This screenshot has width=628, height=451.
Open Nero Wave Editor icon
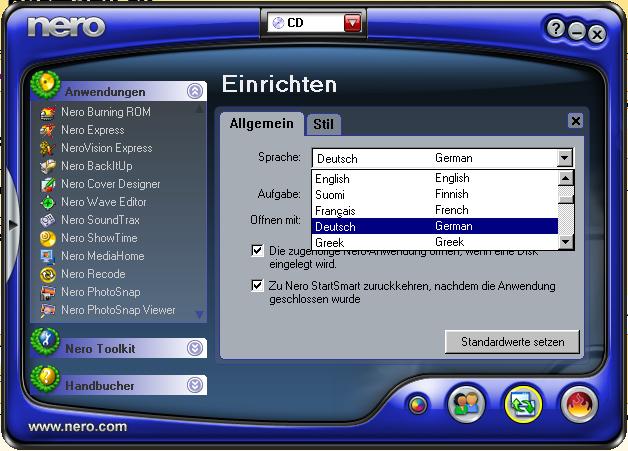(48, 202)
